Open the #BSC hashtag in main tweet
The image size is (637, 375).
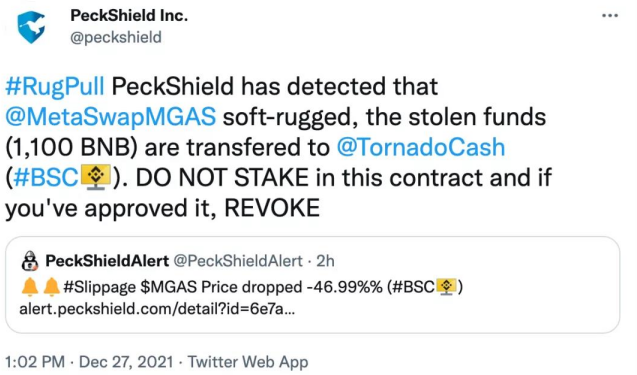tap(46, 178)
